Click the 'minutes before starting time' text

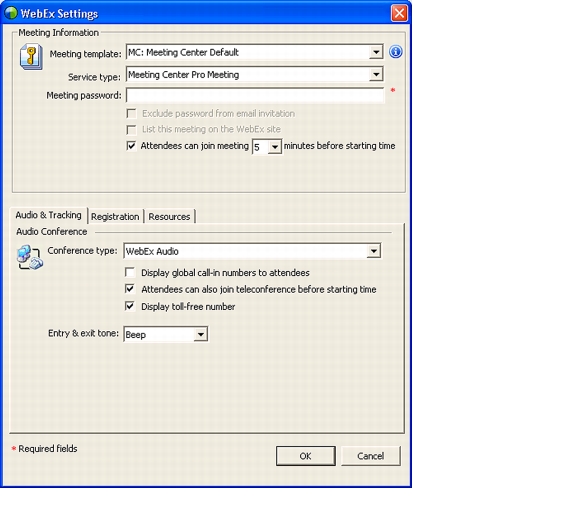339,146
